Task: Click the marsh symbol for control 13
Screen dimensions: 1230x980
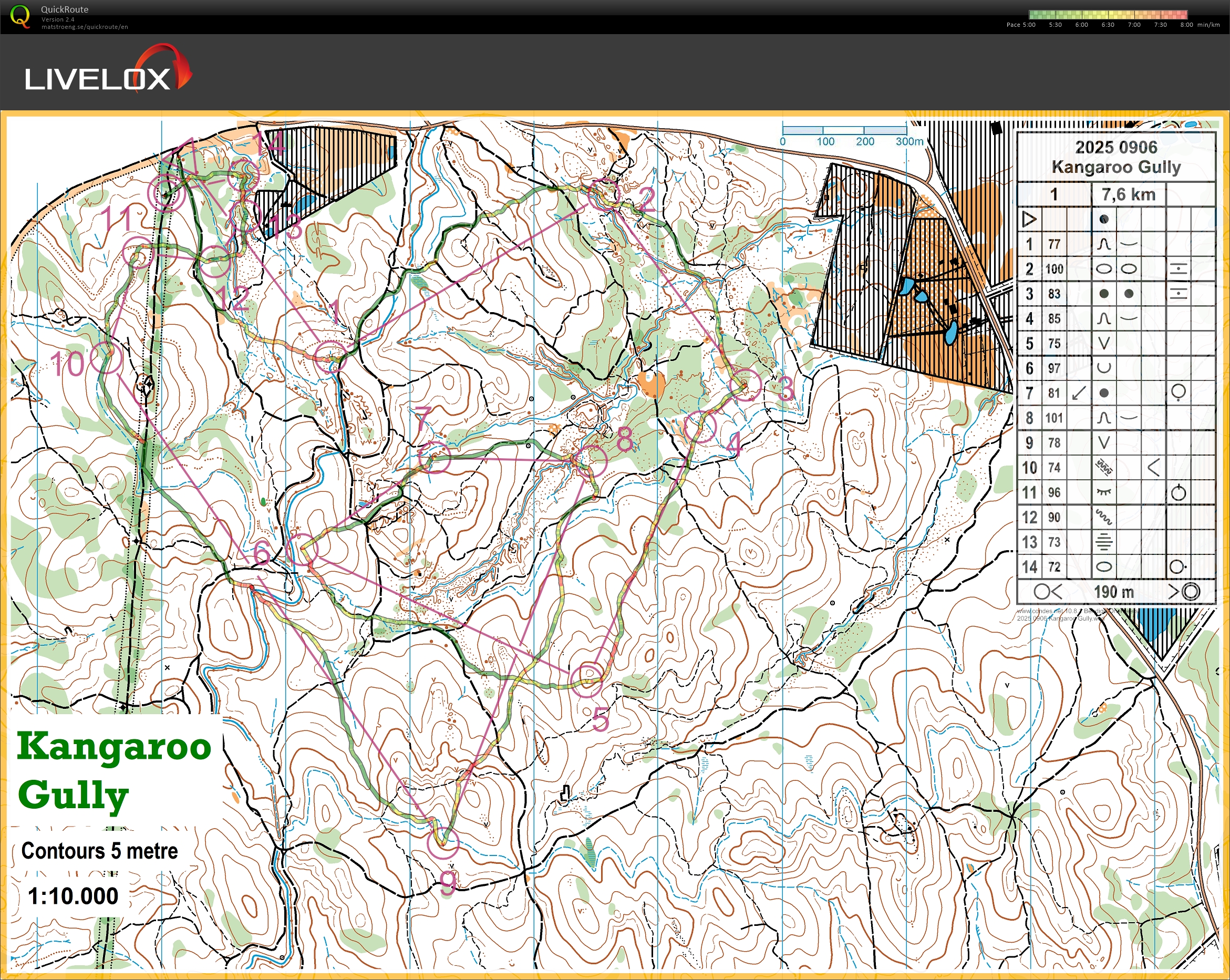Action: tap(1104, 542)
